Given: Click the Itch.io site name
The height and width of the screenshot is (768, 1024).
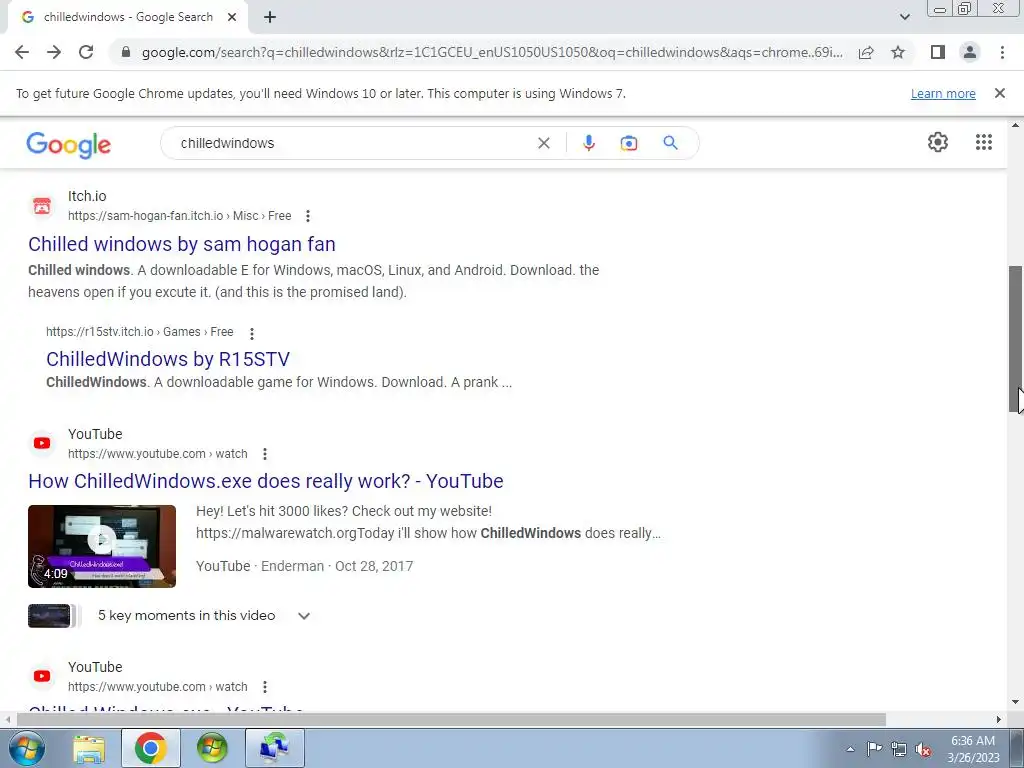Looking at the screenshot, I should [x=87, y=196].
